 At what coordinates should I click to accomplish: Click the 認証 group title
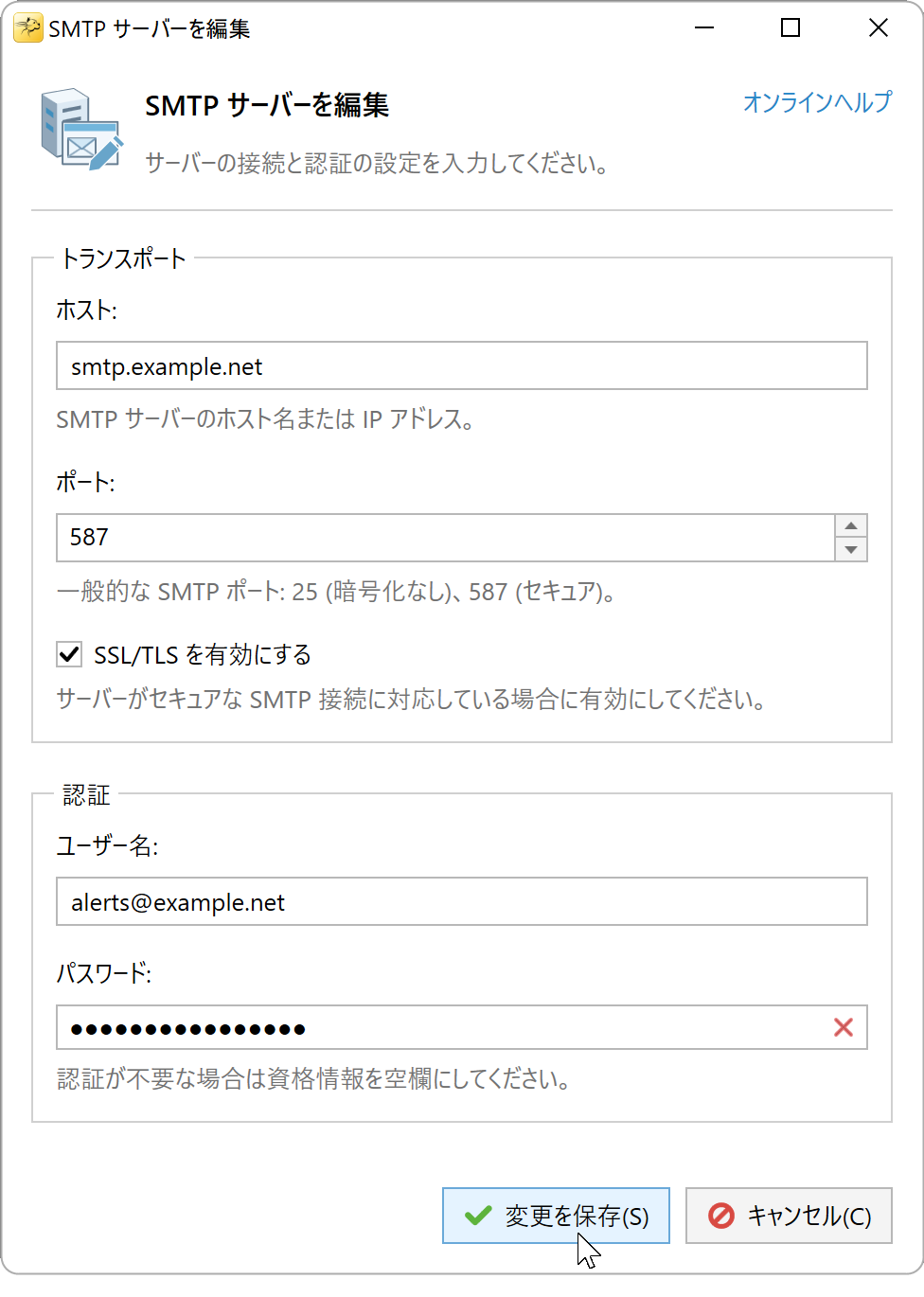tap(86, 794)
